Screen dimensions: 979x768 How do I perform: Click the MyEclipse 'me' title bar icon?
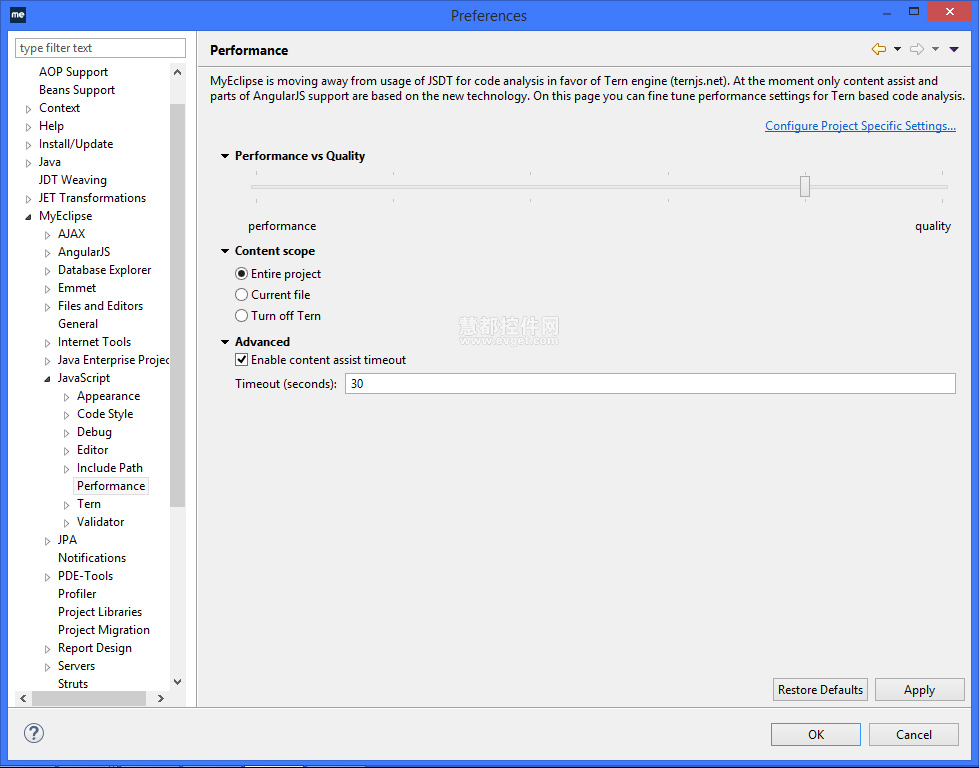pyautogui.click(x=18, y=15)
